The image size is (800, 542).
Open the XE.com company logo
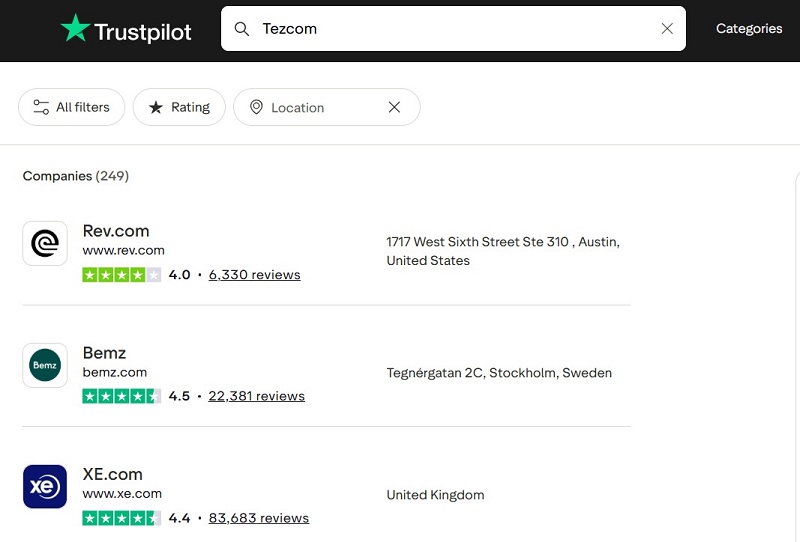click(x=45, y=487)
